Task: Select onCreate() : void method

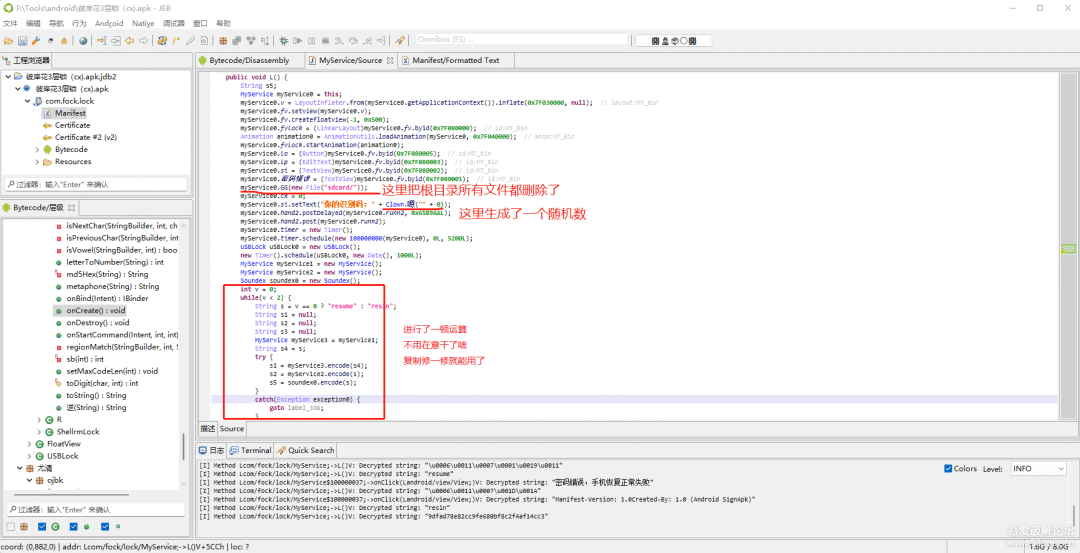Action: click(96, 311)
